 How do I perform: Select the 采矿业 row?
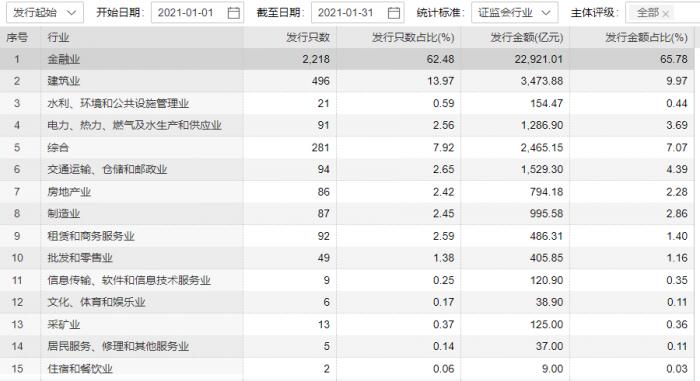[x=347, y=324]
